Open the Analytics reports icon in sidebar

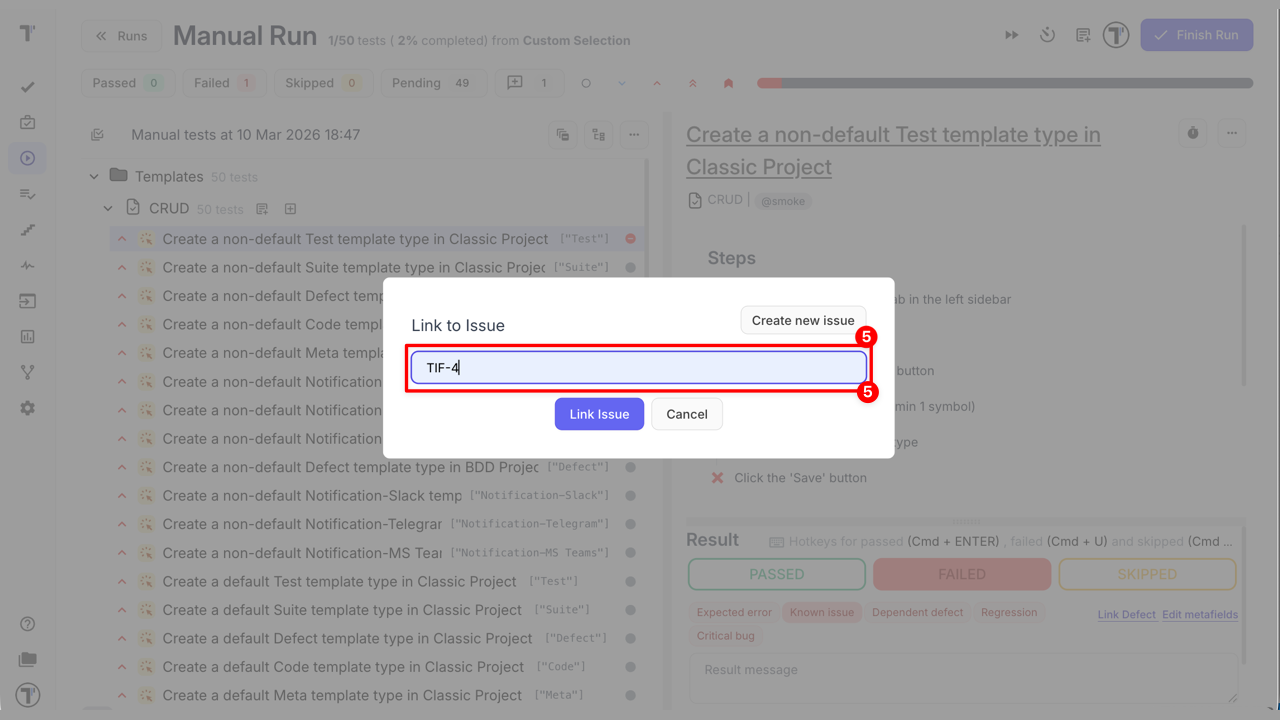[27, 337]
